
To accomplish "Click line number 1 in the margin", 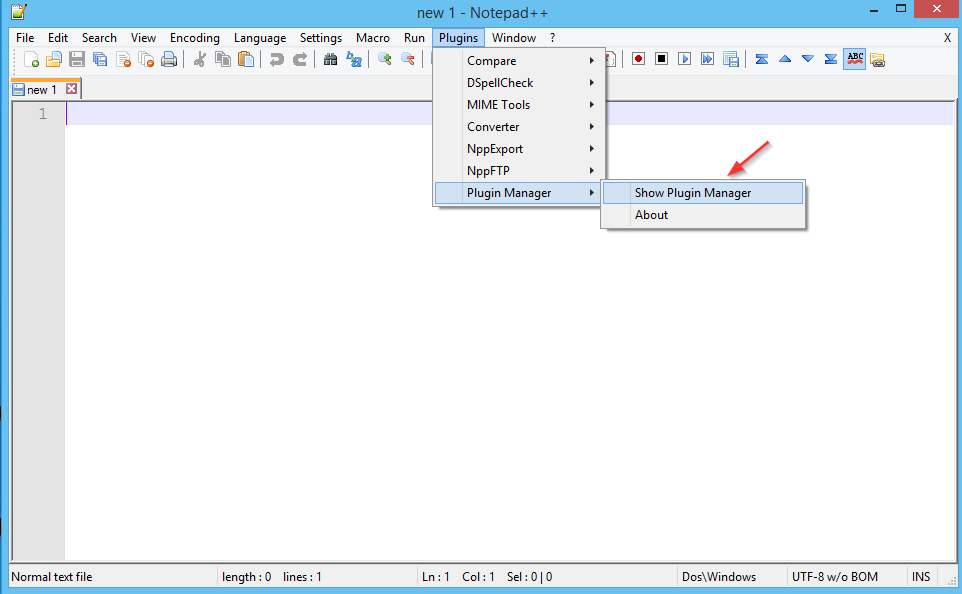I will (43, 114).
